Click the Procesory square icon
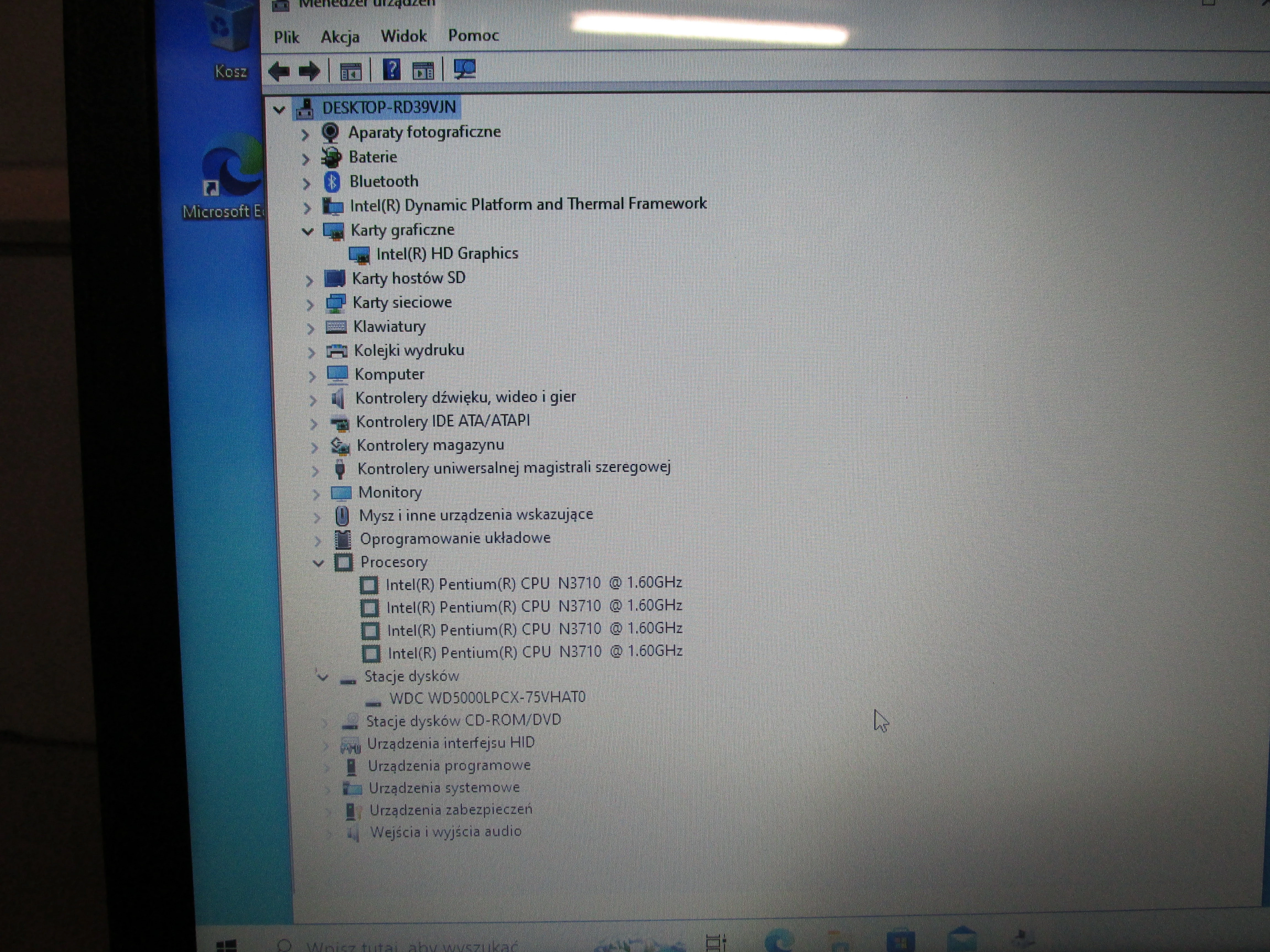The image size is (1270, 952). pyautogui.click(x=343, y=562)
